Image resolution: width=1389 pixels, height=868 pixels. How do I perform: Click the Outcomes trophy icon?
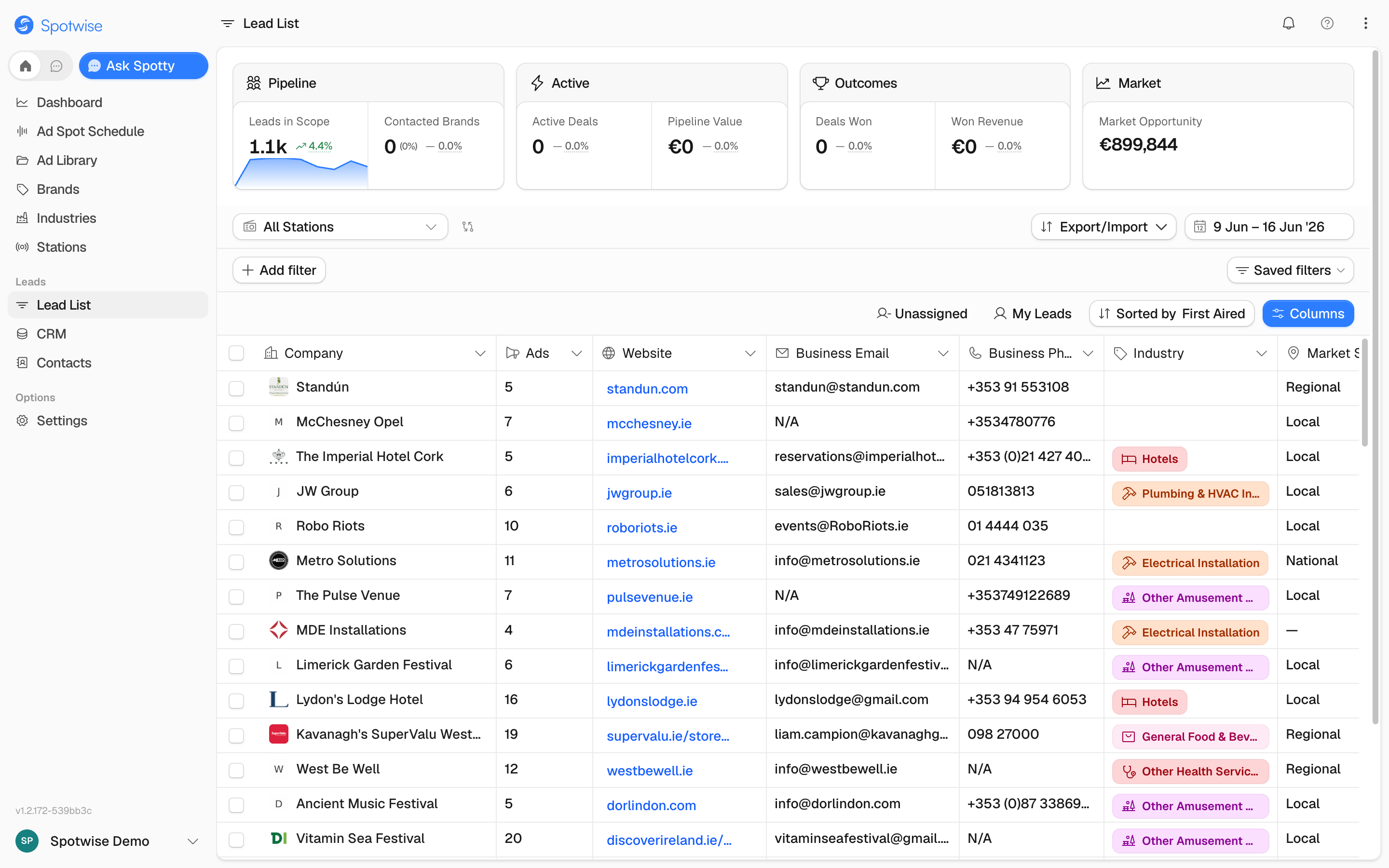point(821,83)
